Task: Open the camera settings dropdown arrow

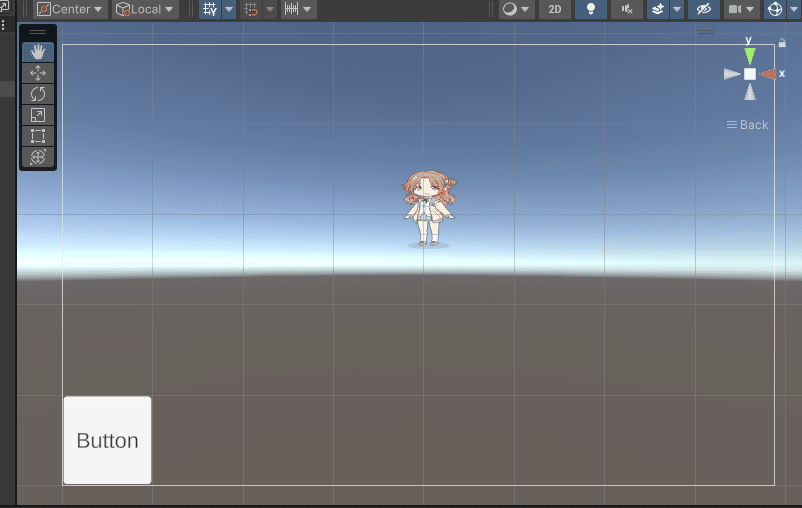Action: point(750,9)
